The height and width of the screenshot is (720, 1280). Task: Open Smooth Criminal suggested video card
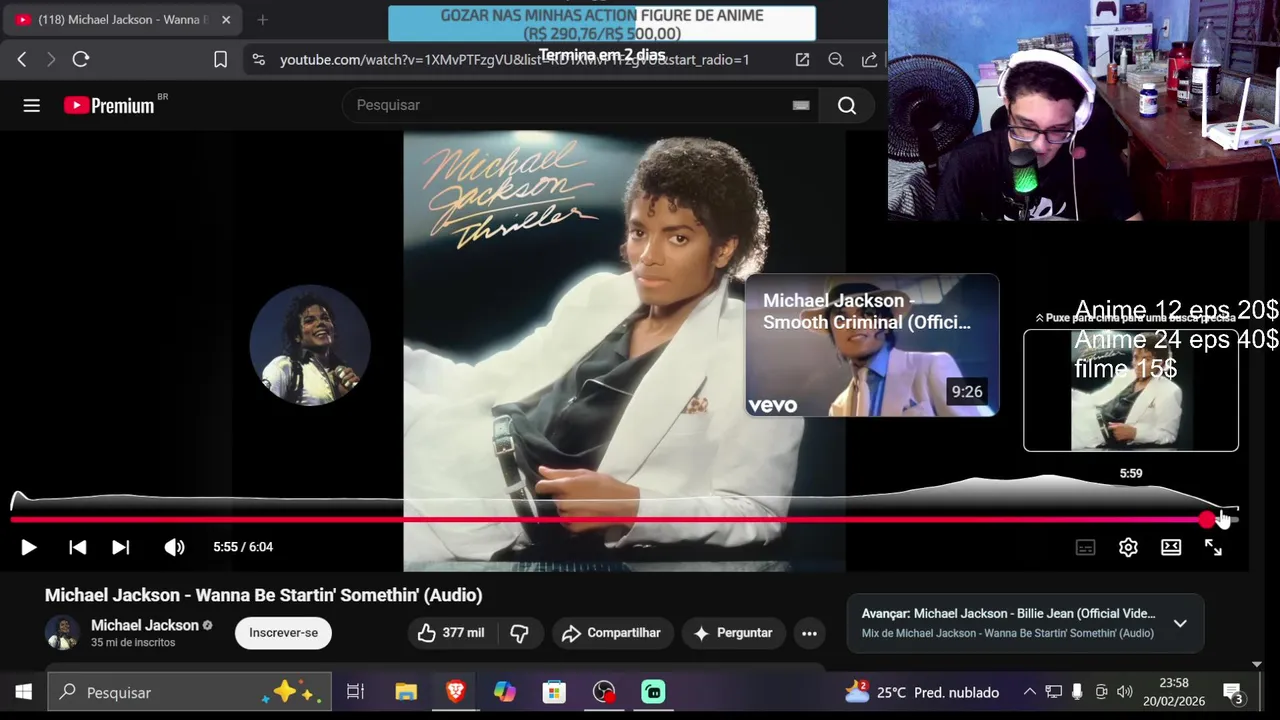[872, 345]
